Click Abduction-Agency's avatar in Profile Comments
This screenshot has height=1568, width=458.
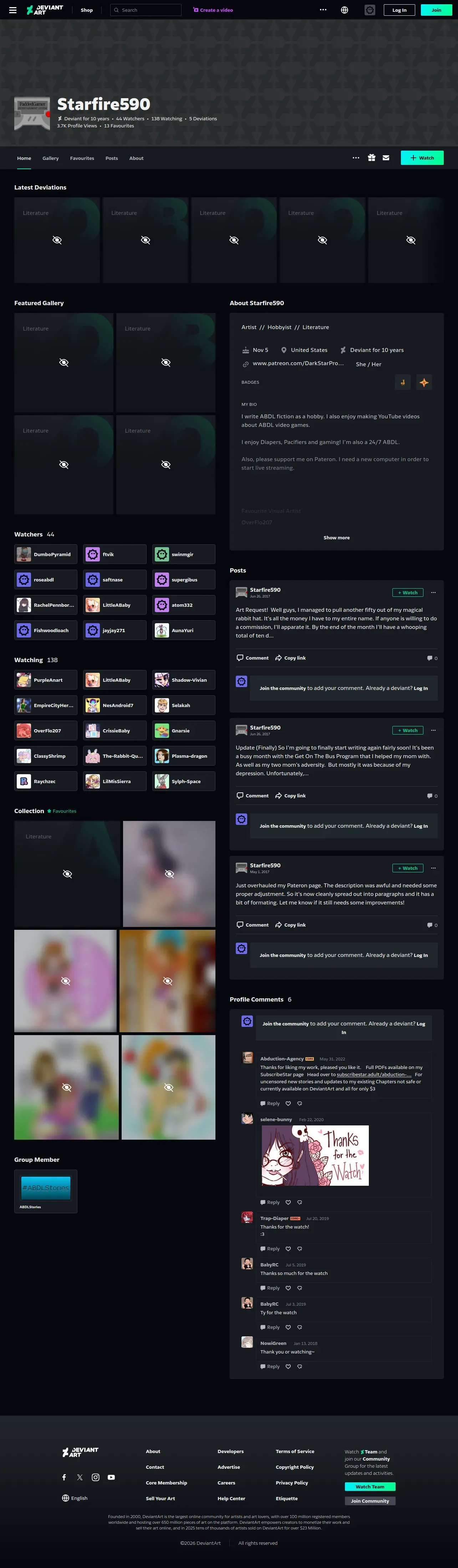[248, 1058]
